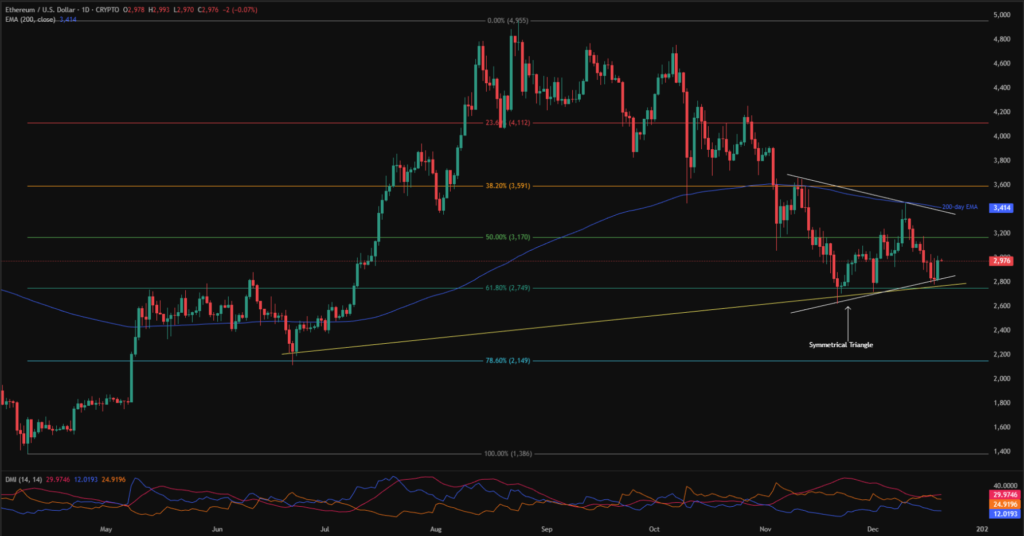This screenshot has width=1024, height=536.
Task: Click the 5,000 price axis label
Action: point(1002,15)
